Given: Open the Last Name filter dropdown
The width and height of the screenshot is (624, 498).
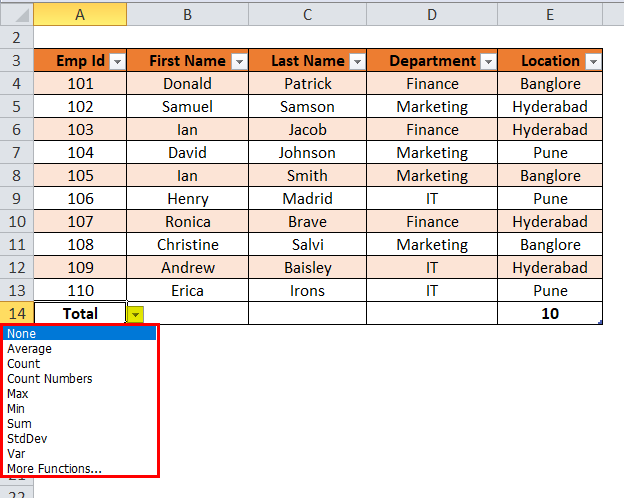Looking at the screenshot, I should (356, 61).
